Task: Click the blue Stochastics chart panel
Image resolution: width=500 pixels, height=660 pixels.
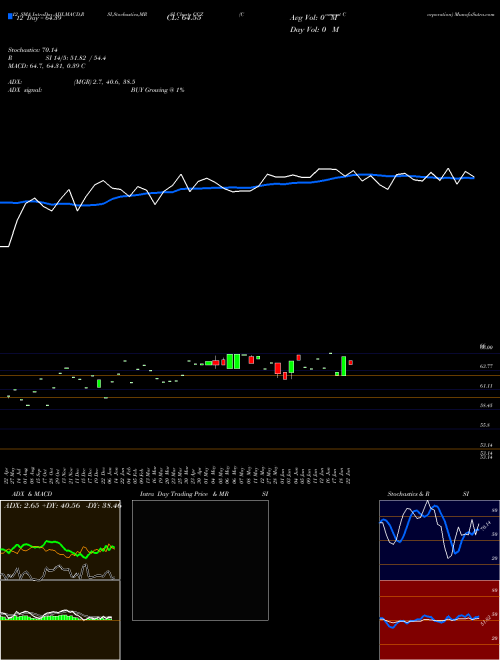Action: tap(439, 540)
